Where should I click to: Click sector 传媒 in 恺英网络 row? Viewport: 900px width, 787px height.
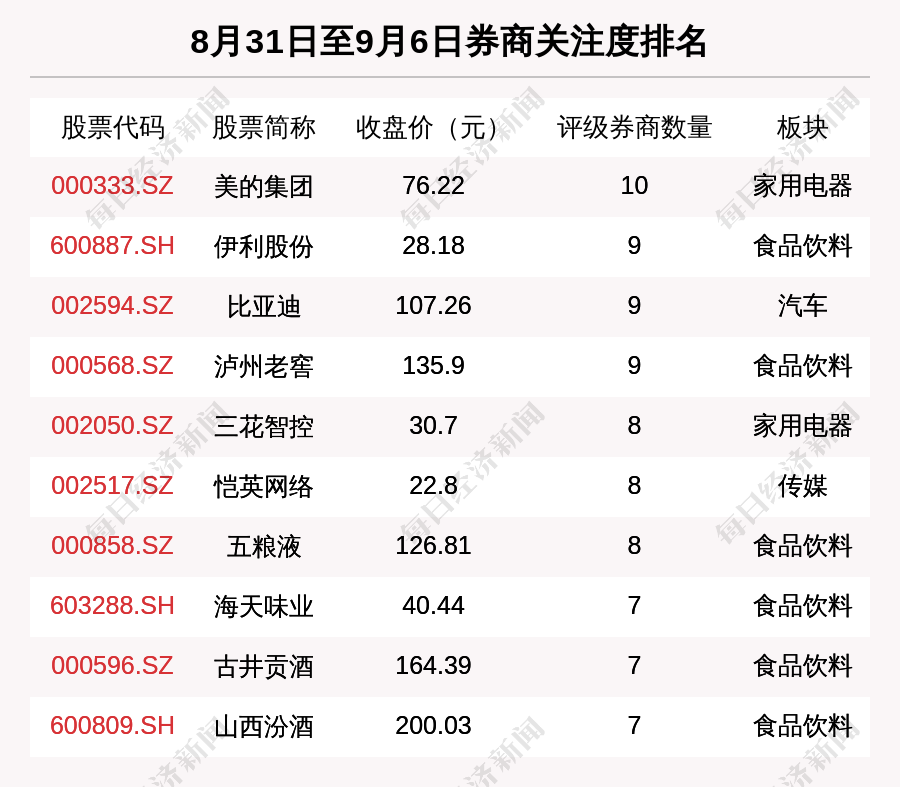pyautogui.click(x=802, y=486)
